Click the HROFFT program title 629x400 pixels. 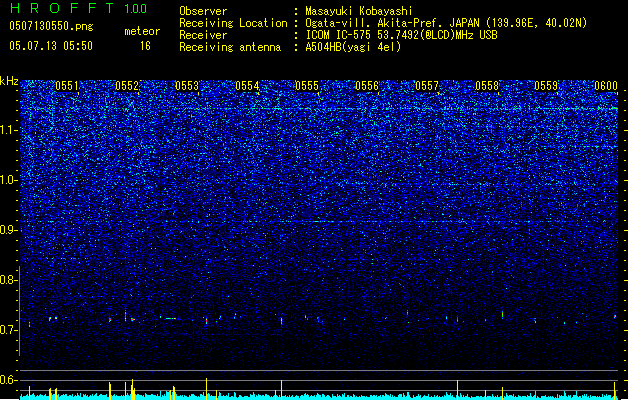click(62, 8)
